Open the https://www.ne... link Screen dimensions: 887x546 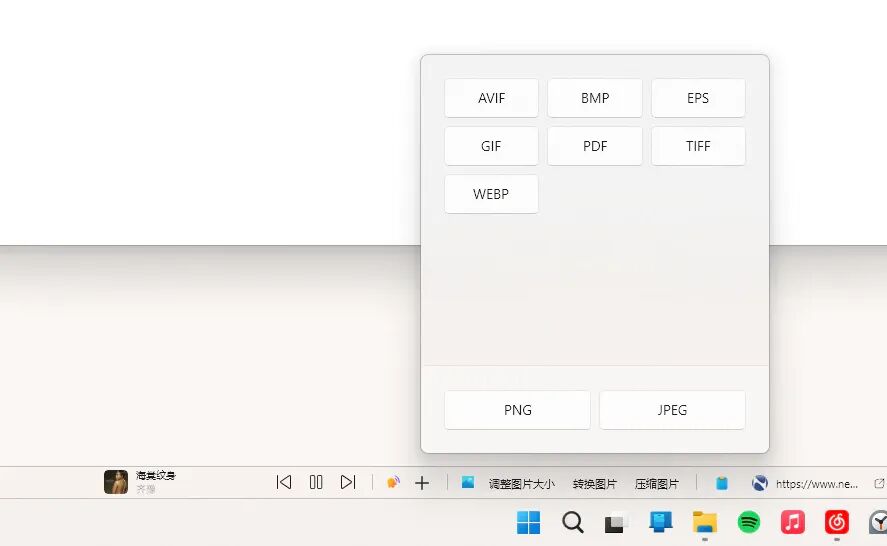tap(817, 484)
